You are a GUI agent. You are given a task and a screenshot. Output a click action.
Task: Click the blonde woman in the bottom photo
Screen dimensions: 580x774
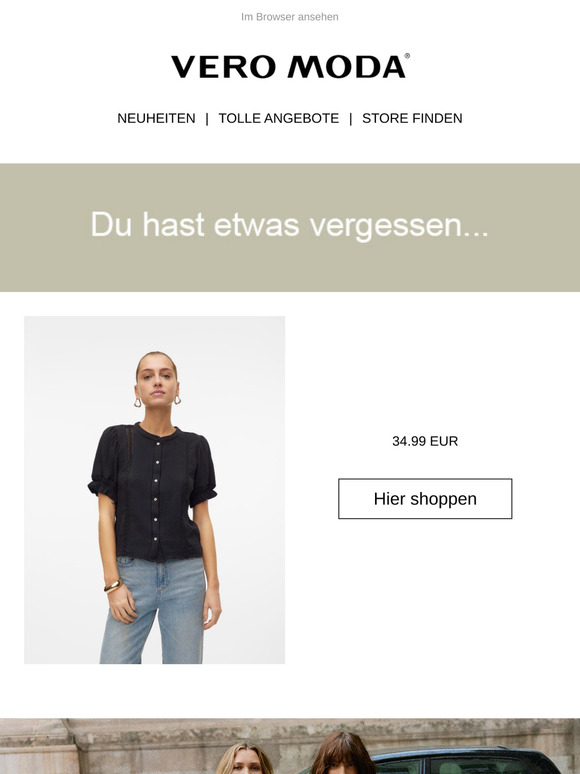244,759
